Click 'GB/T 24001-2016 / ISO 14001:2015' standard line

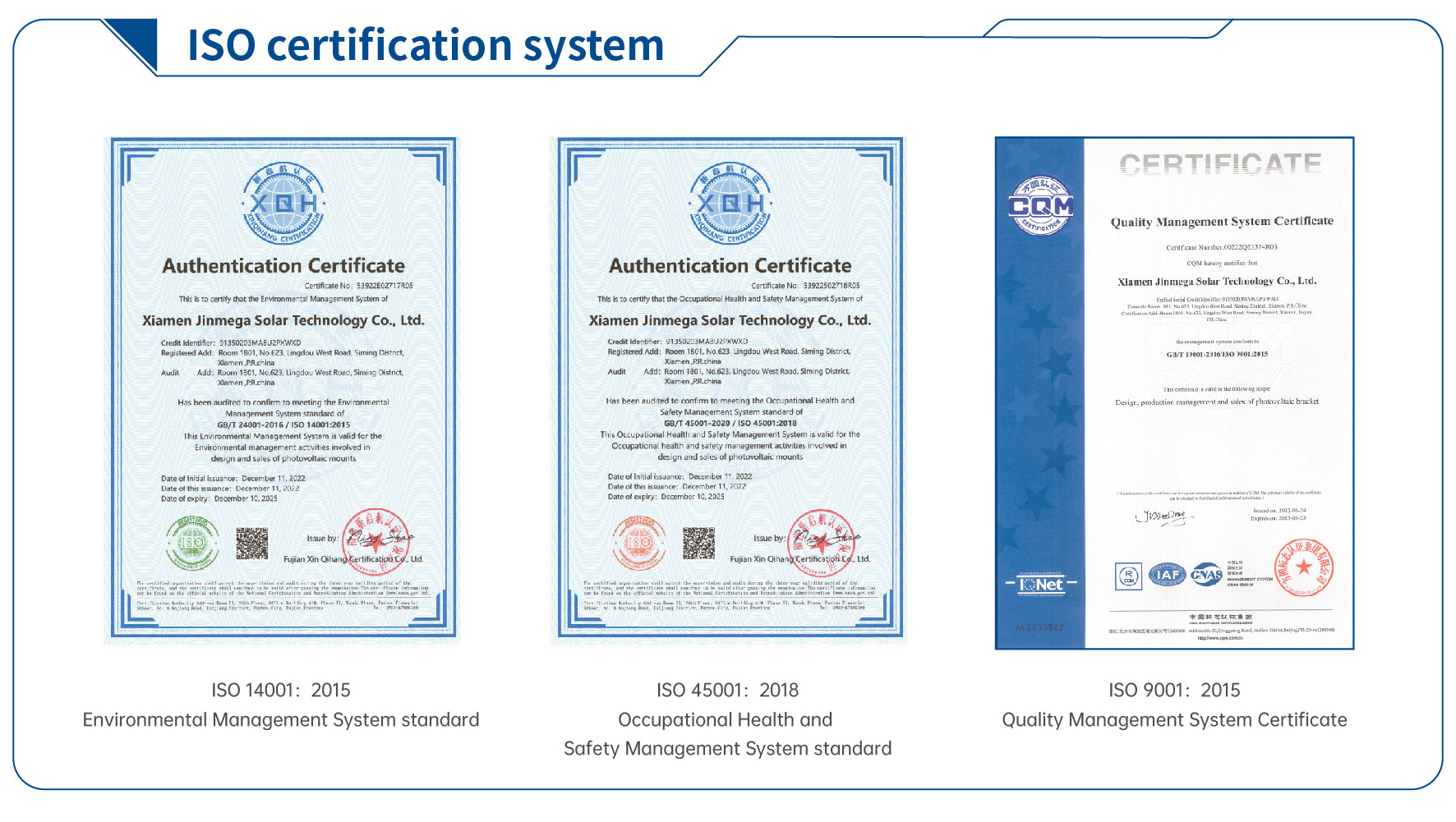(283, 425)
